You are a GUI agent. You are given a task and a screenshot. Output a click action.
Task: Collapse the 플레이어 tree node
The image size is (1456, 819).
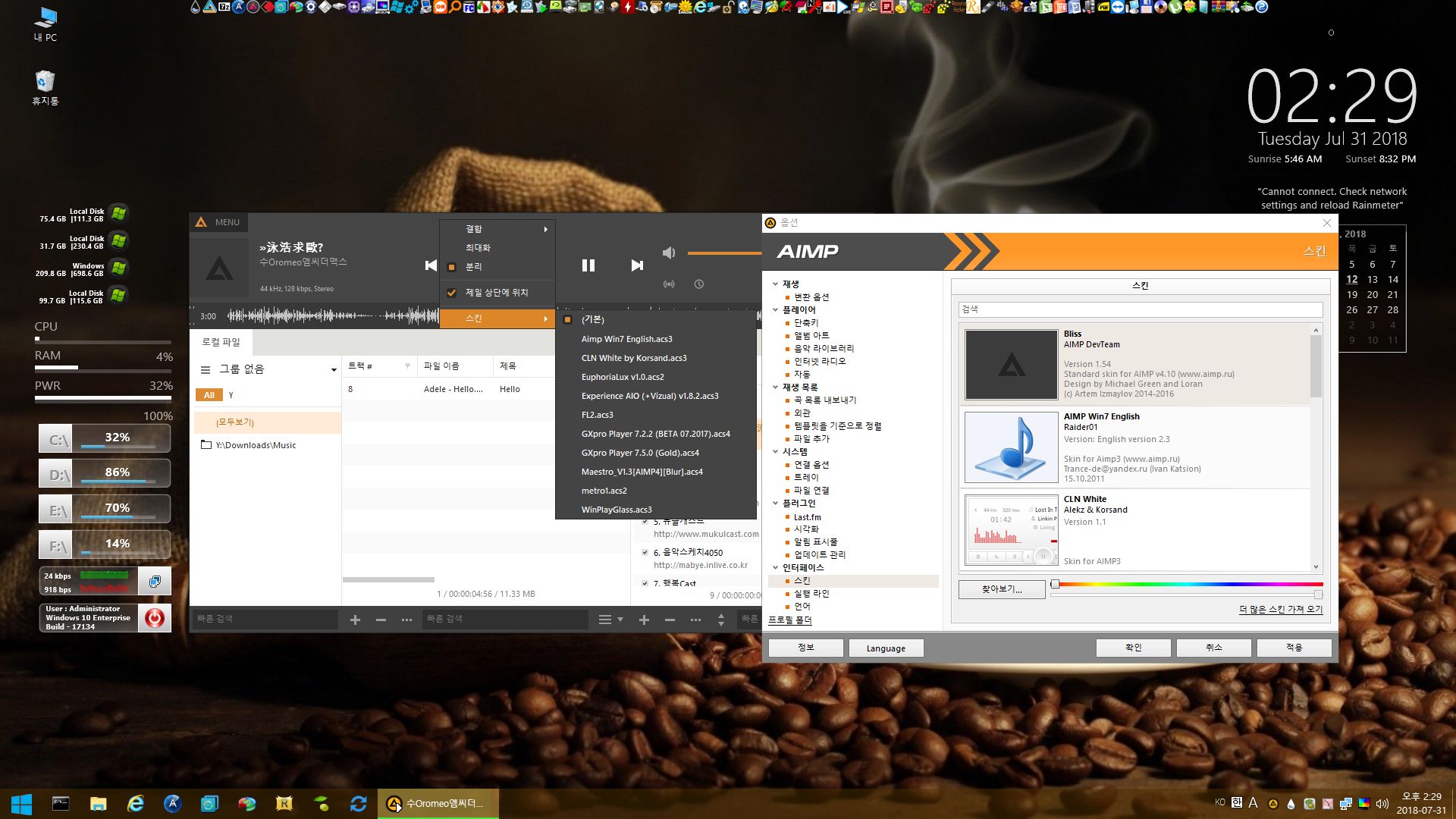click(775, 309)
